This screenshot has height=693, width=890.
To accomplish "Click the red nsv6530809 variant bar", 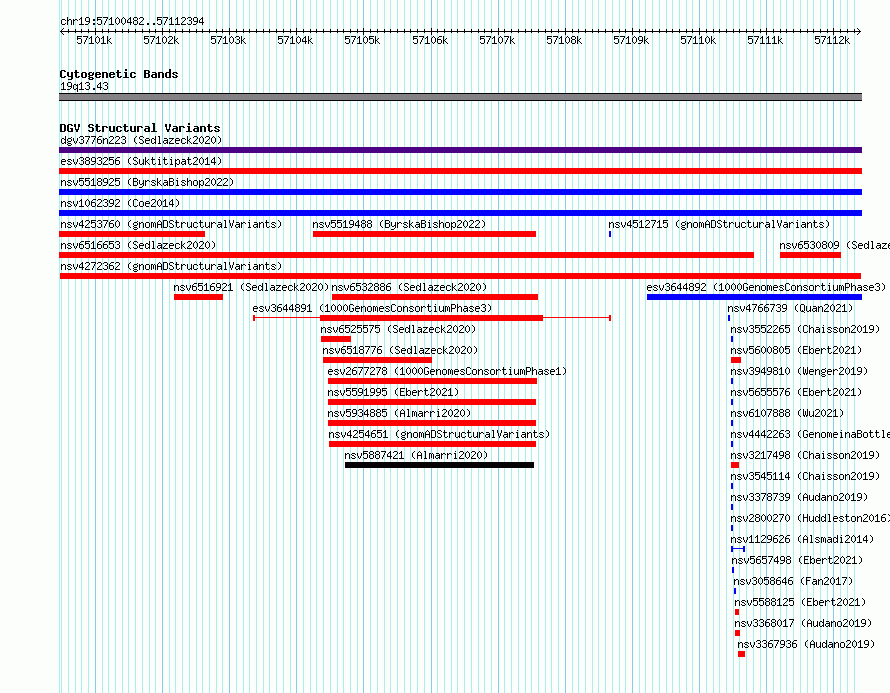I will [x=810, y=255].
